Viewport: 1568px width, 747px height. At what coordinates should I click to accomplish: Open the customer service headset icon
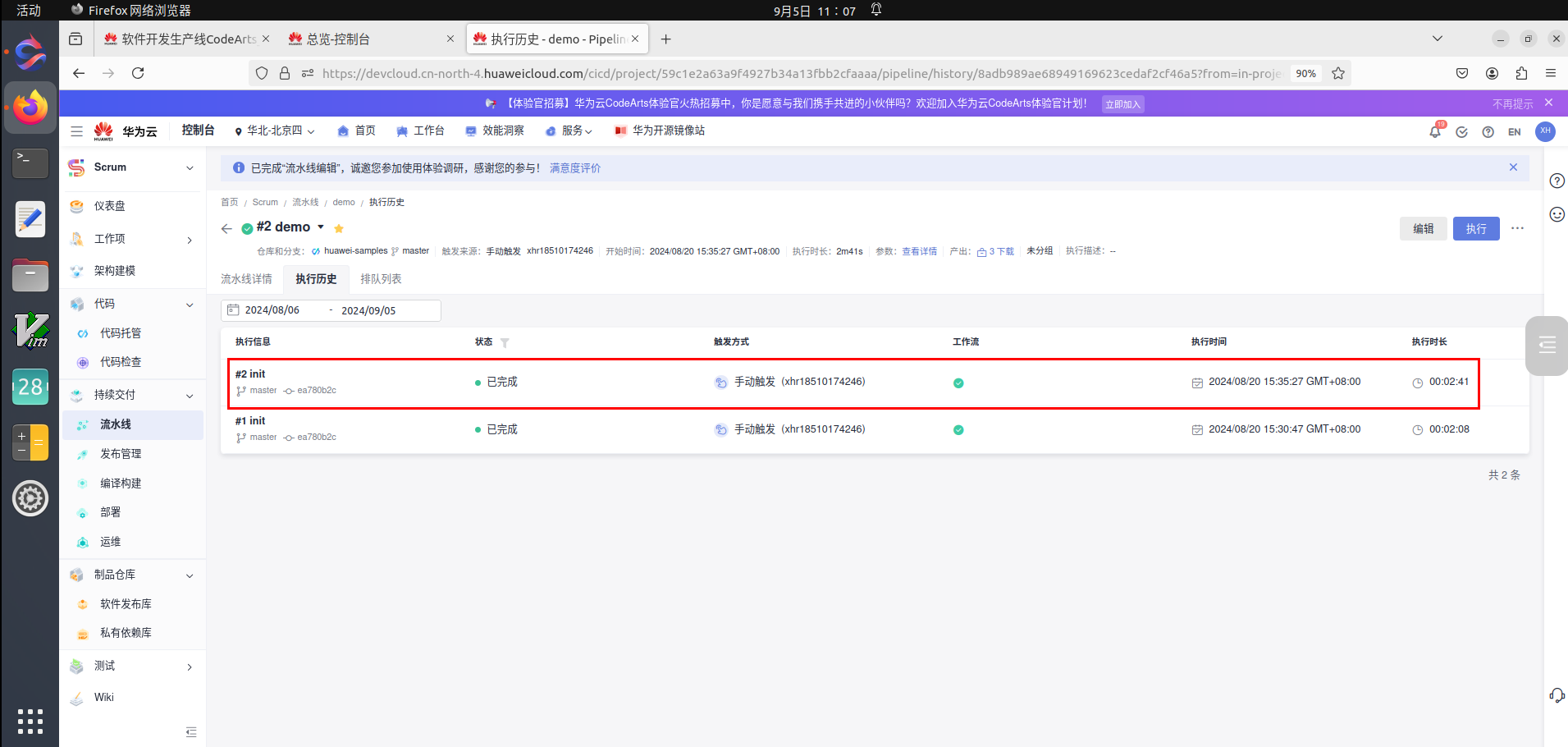tap(1557, 695)
